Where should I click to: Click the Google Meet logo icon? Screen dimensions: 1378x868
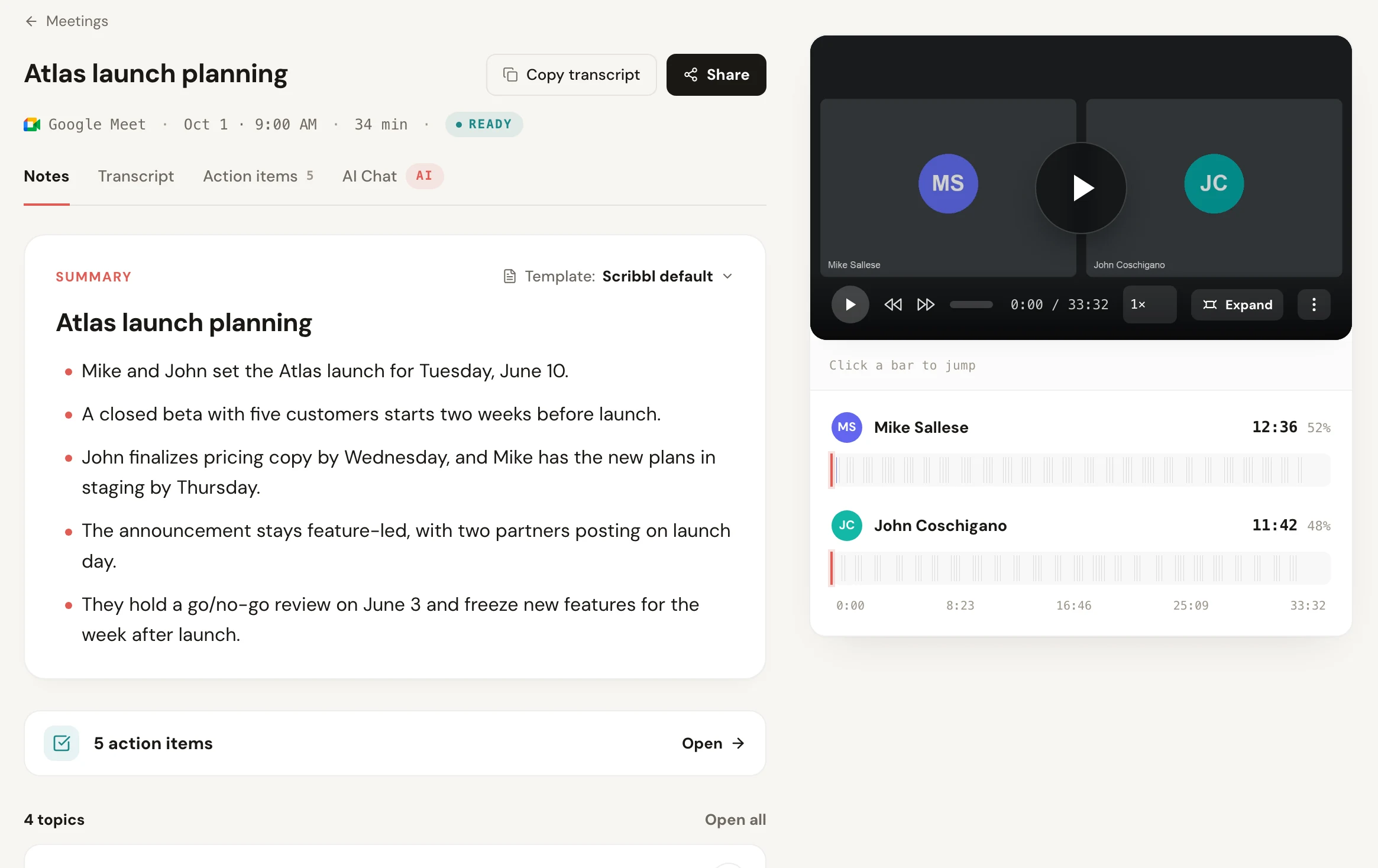32,124
